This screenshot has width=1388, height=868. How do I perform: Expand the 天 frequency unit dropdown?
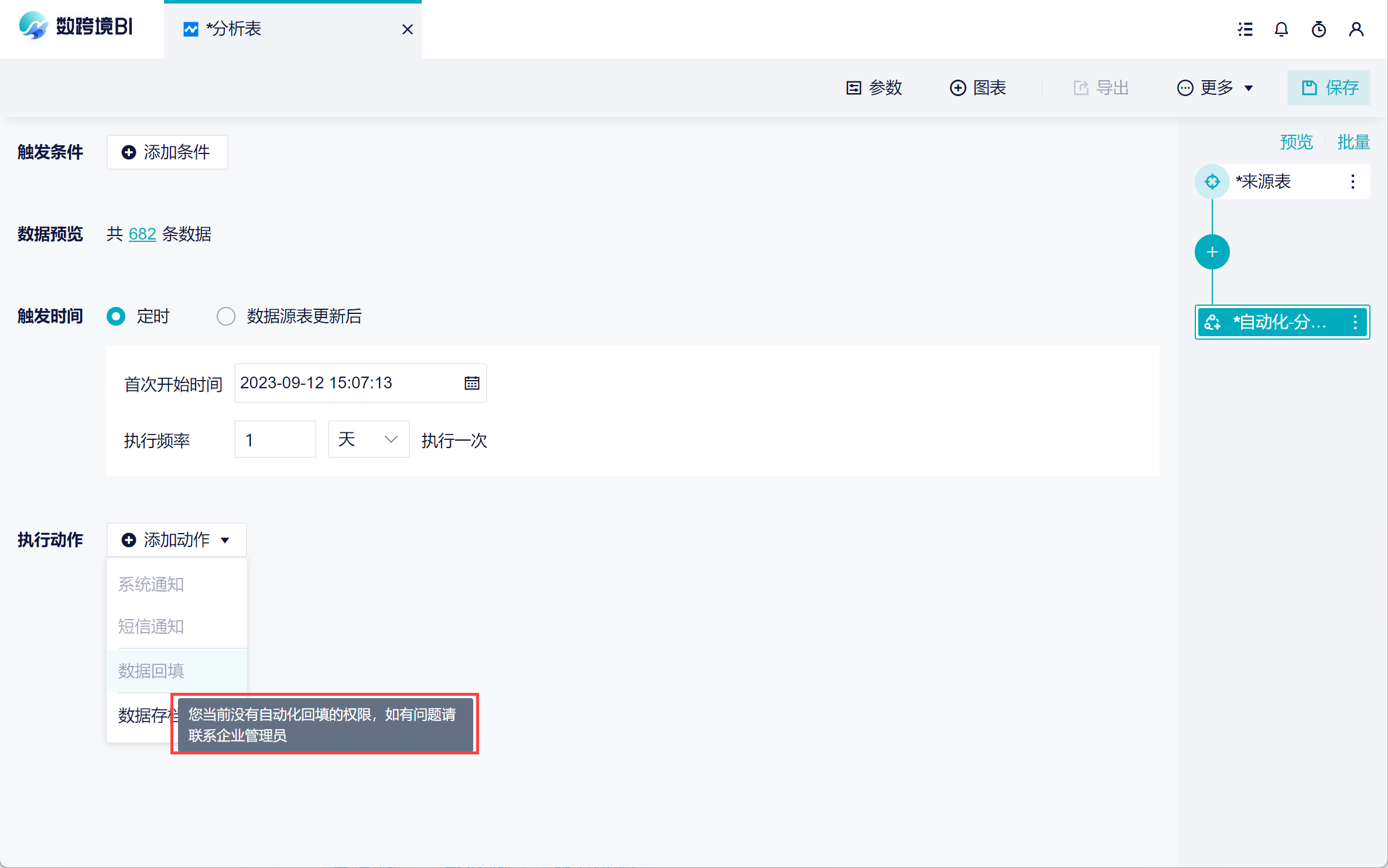click(x=368, y=439)
